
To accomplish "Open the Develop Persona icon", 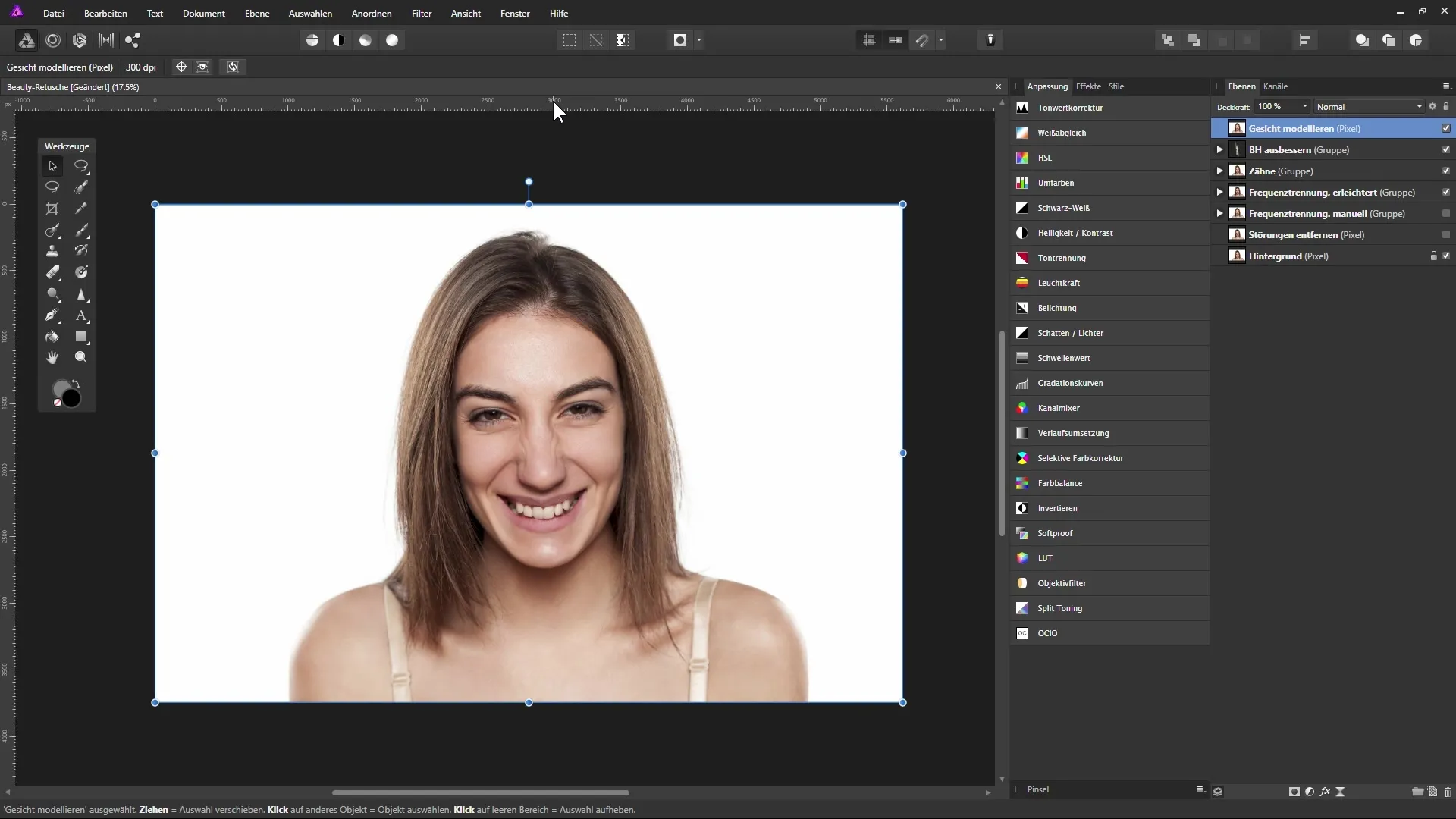I will pos(80,40).
